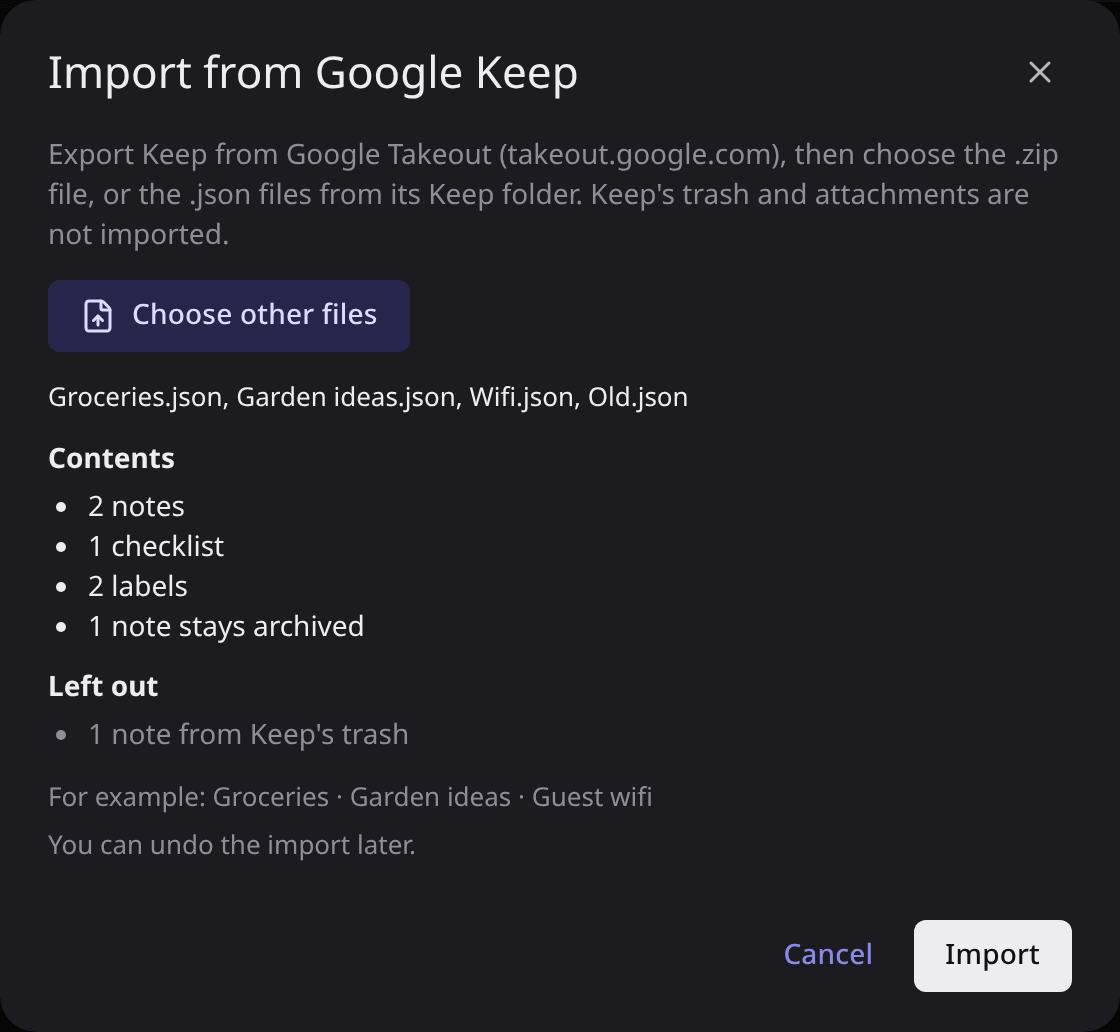The width and height of the screenshot is (1120, 1032).
Task: Cancel the import dialog
Action: pos(828,955)
